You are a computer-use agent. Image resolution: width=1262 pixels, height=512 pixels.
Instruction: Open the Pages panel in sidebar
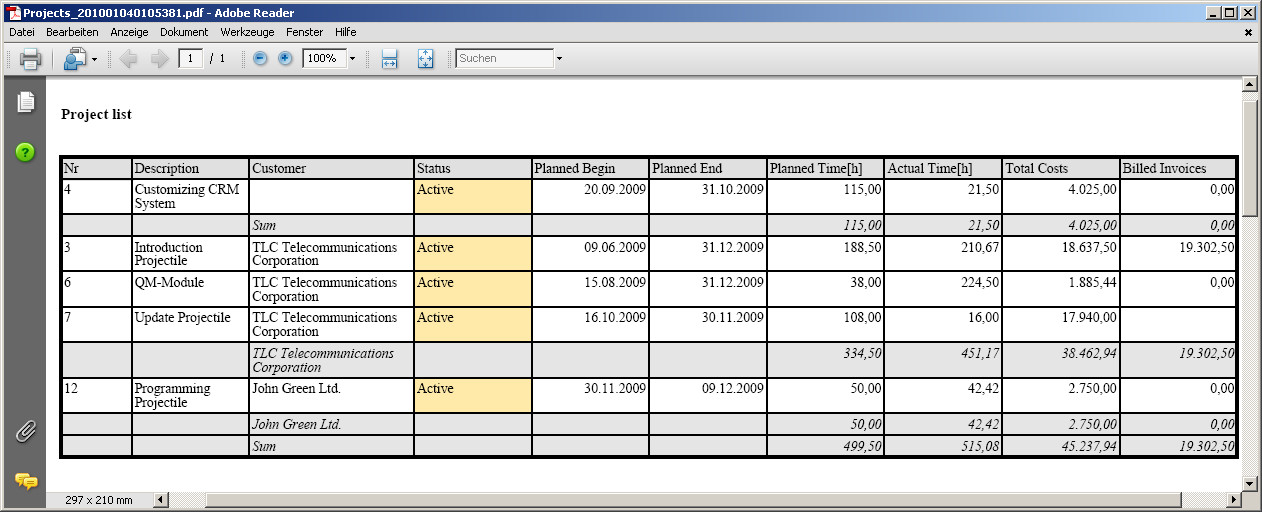pyautogui.click(x=26, y=102)
